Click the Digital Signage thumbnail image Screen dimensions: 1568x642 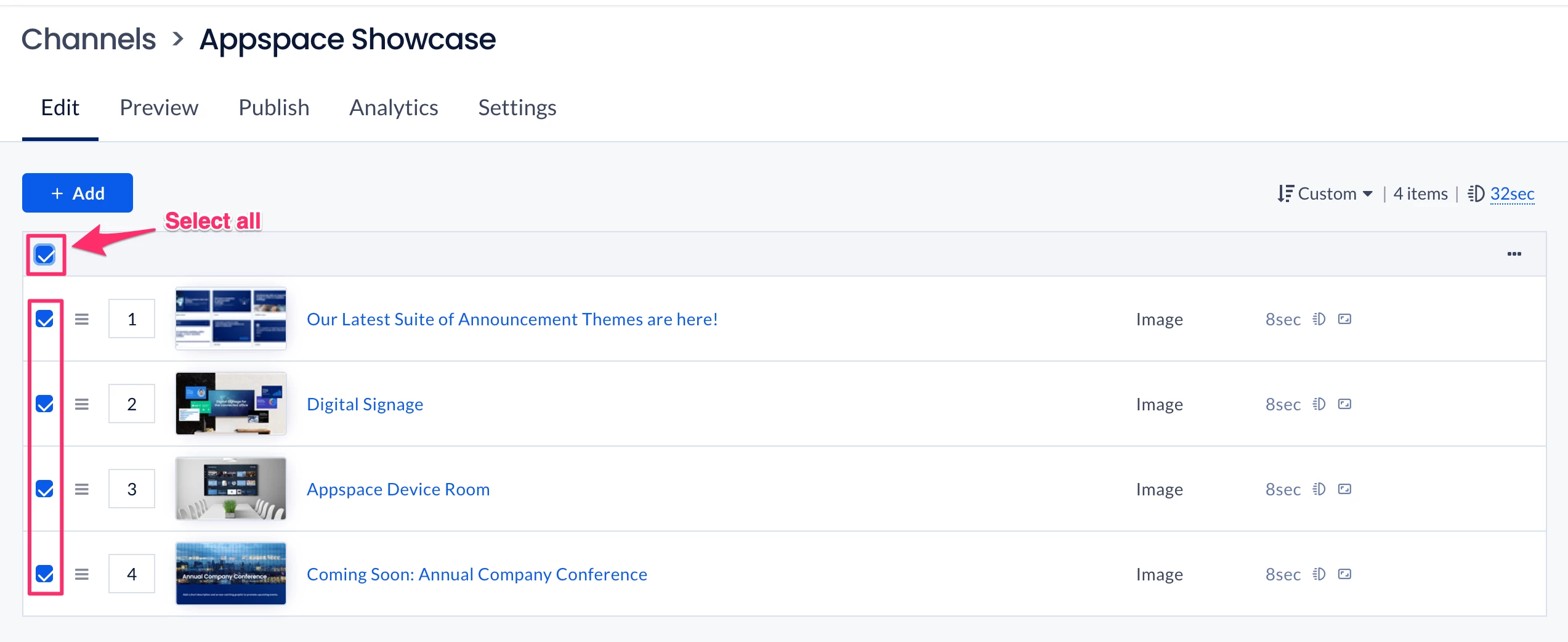pos(231,404)
